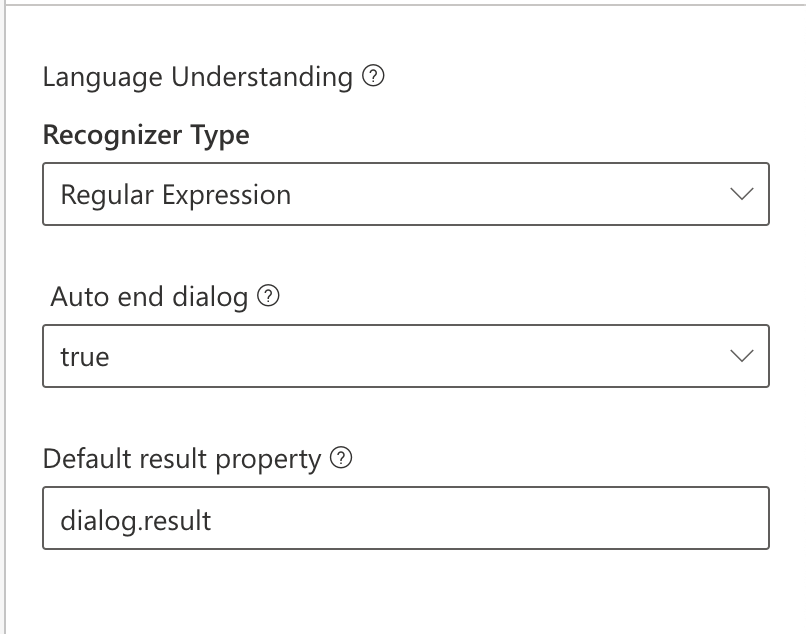Click the Auto end dialog help icon

pyautogui.click(x=267, y=296)
